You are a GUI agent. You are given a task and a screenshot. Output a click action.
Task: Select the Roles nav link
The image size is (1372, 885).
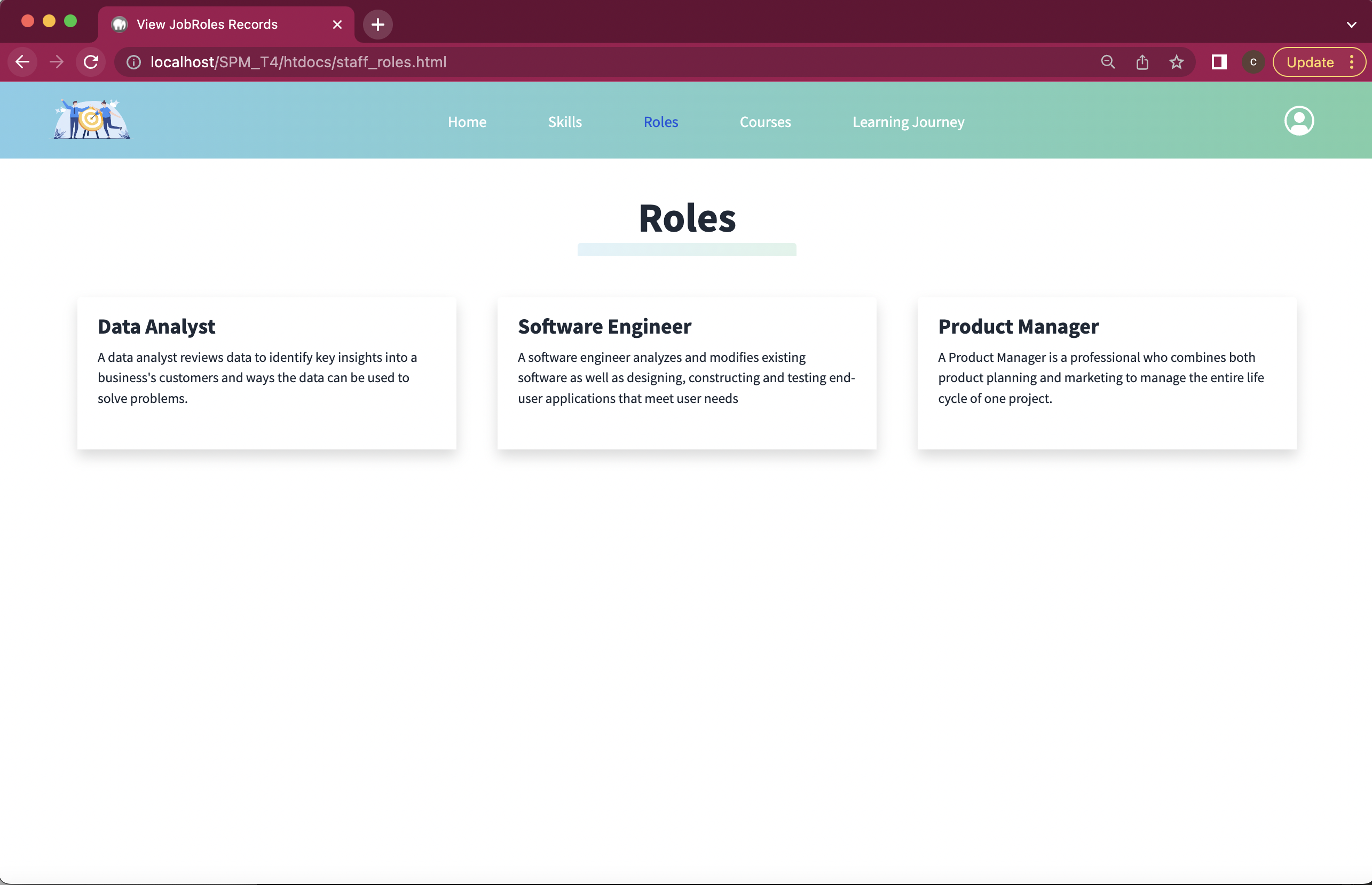click(660, 122)
